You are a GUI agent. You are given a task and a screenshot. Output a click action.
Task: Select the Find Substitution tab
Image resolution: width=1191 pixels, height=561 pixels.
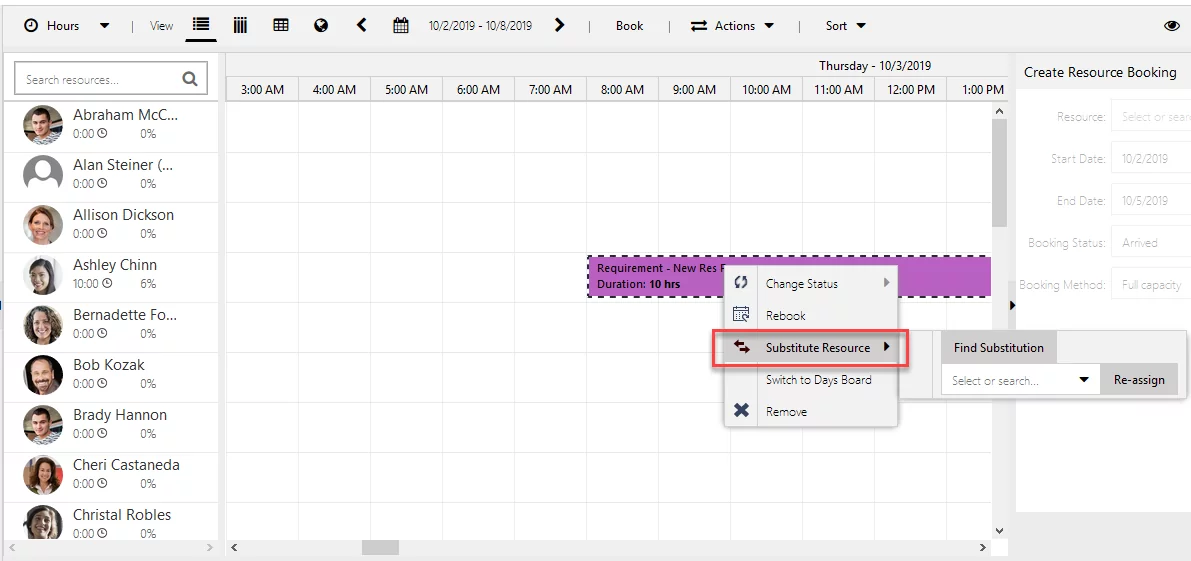pos(999,348)
